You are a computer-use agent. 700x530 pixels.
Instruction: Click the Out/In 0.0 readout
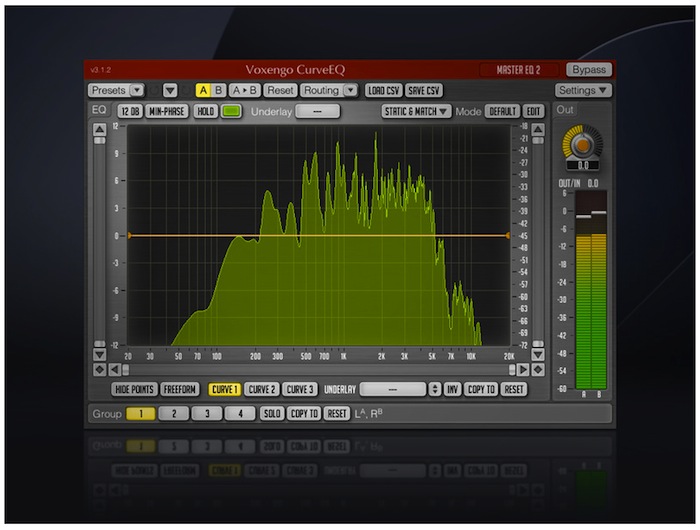click(579, 183)
